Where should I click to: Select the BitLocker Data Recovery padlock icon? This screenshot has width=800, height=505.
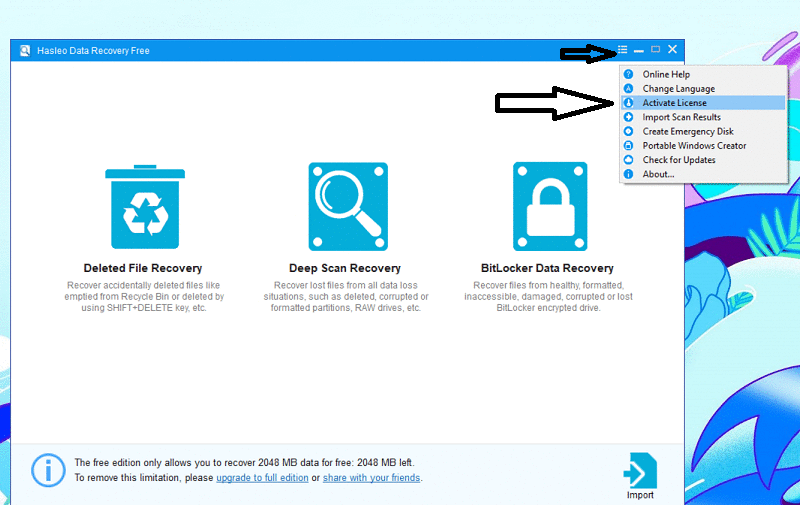[x=548, y=206]
